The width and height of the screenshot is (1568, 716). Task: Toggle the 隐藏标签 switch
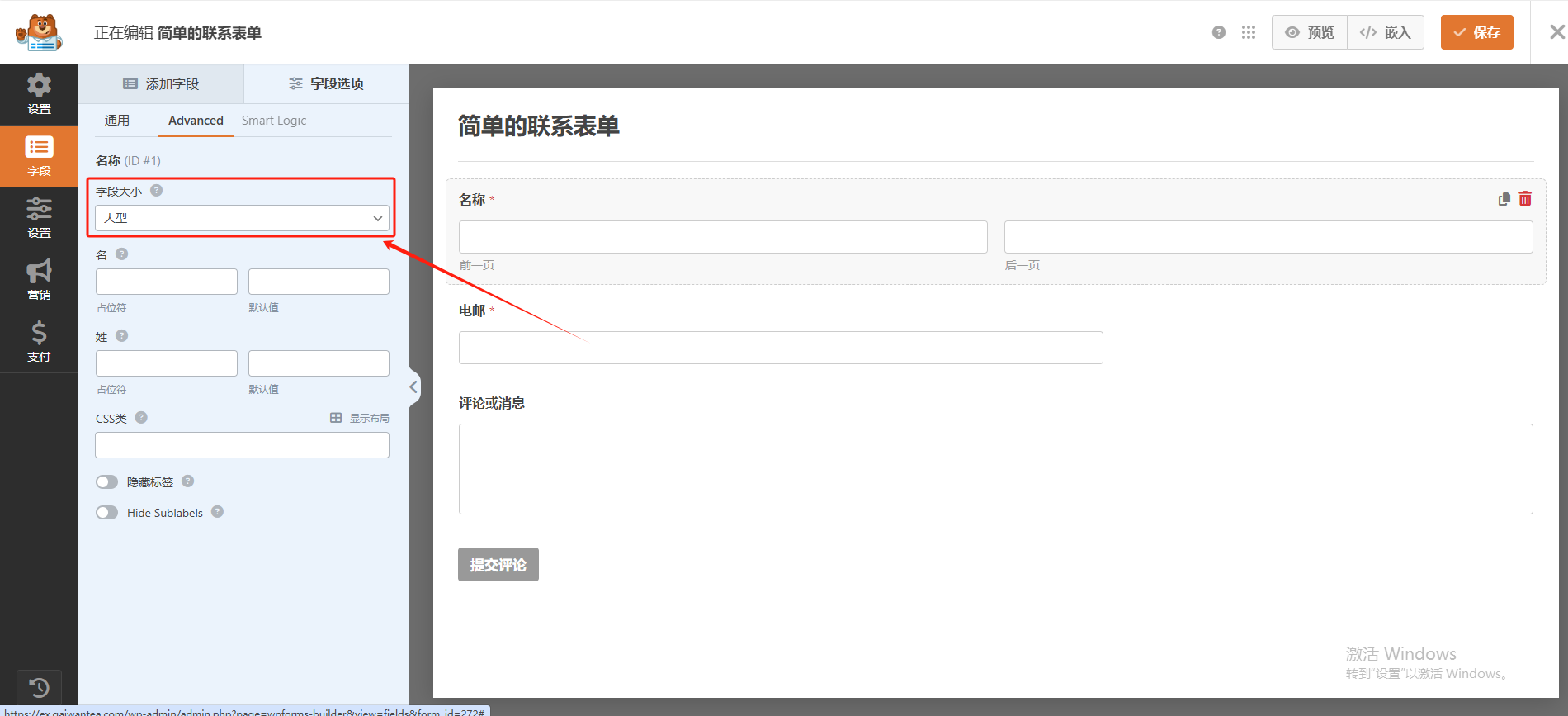click(x=107, y=481)
